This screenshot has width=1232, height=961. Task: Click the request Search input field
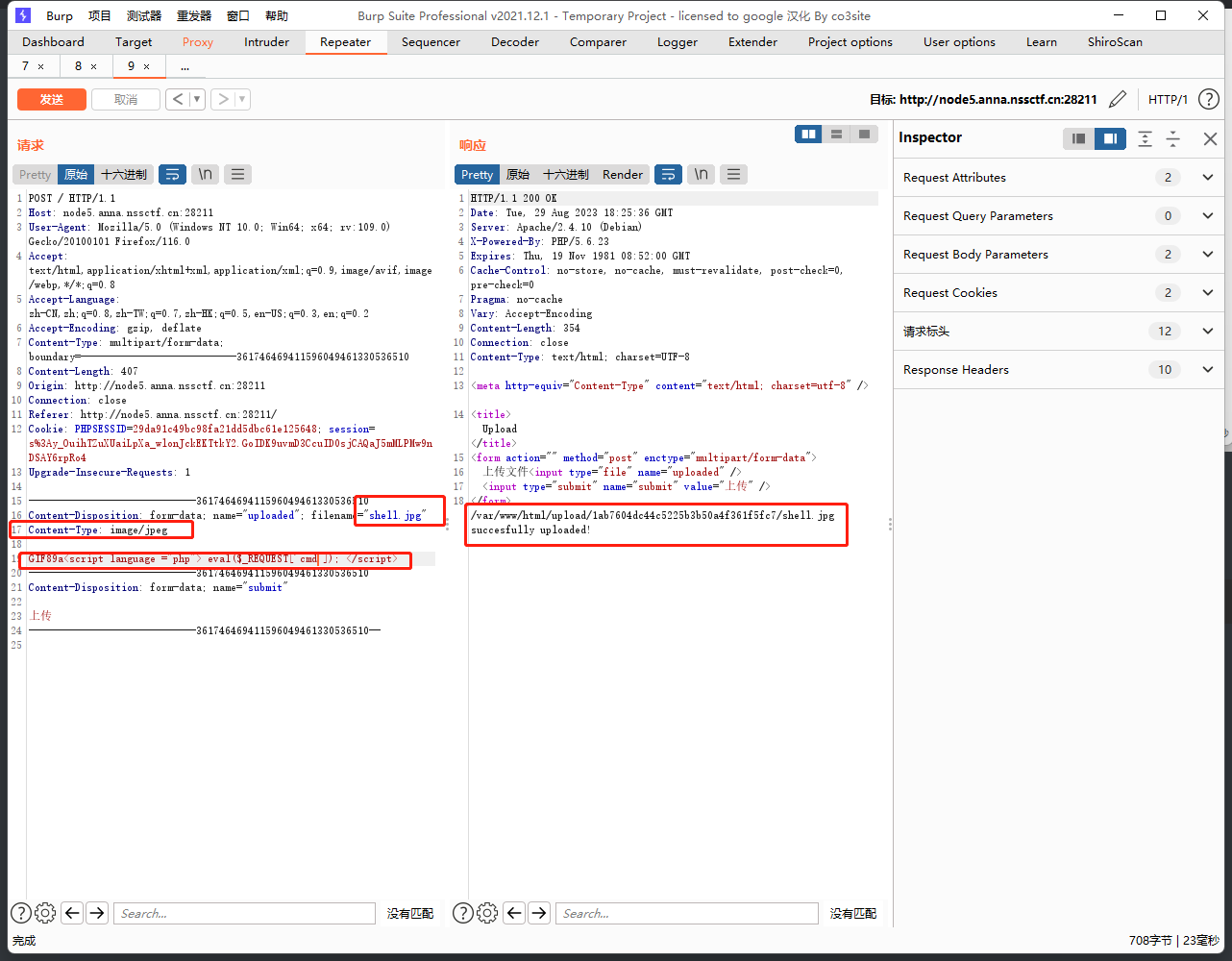(x=244, y=913)
